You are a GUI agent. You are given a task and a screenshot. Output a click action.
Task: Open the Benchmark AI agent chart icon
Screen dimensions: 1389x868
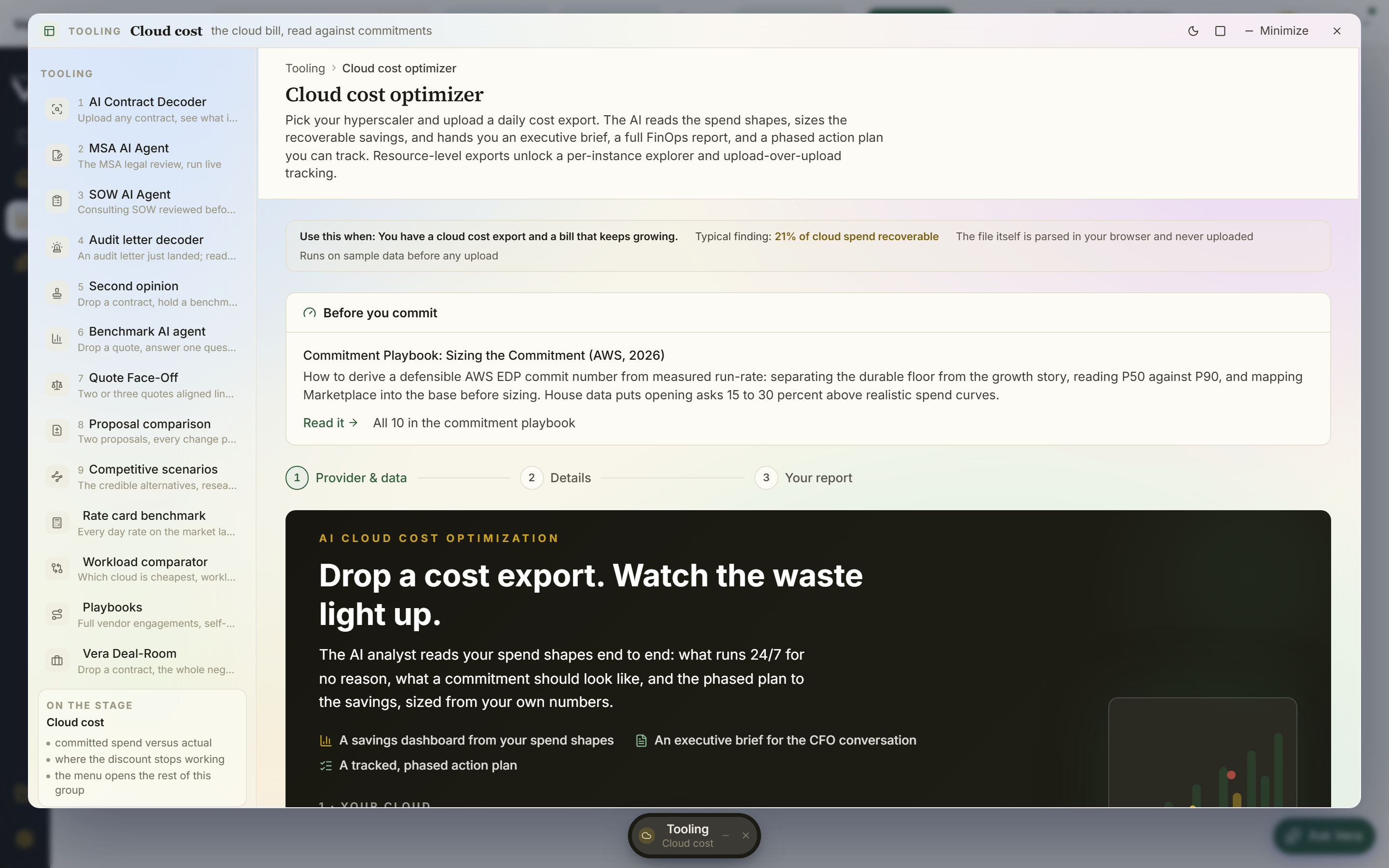pyautogui.click(x=57, y=339)
